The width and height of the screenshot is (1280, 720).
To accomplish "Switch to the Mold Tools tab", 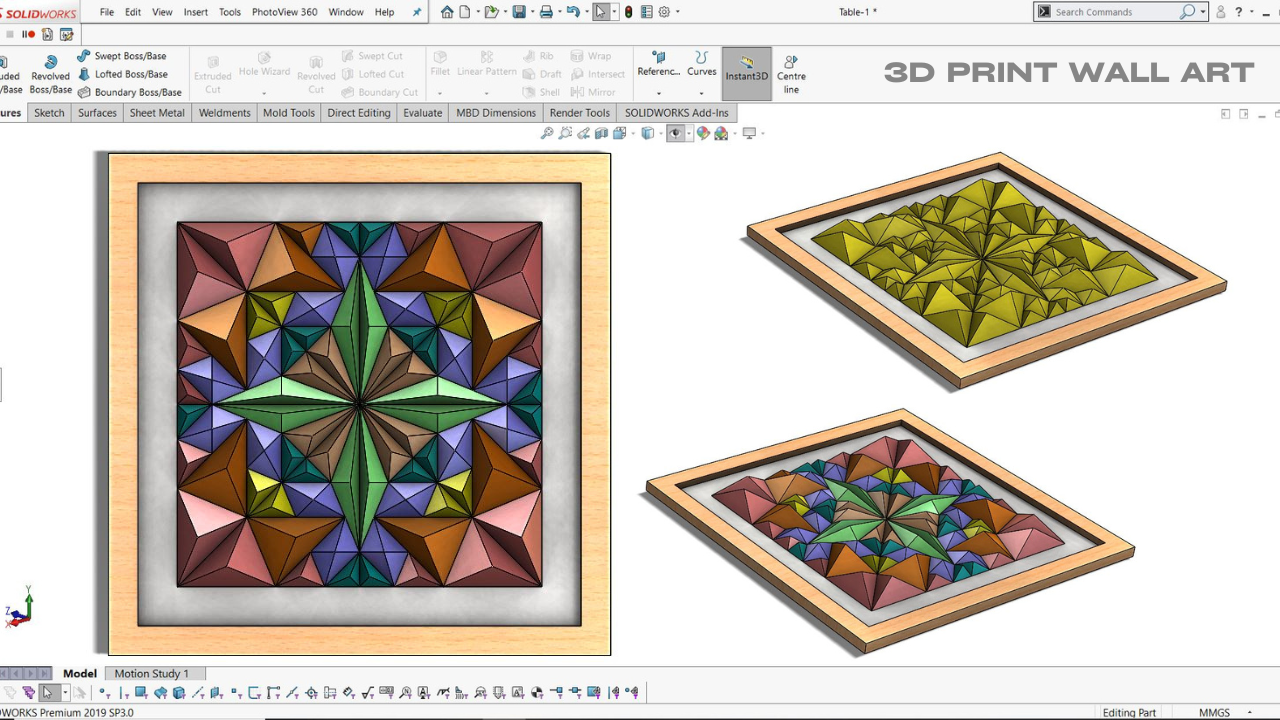I will 288,113.
